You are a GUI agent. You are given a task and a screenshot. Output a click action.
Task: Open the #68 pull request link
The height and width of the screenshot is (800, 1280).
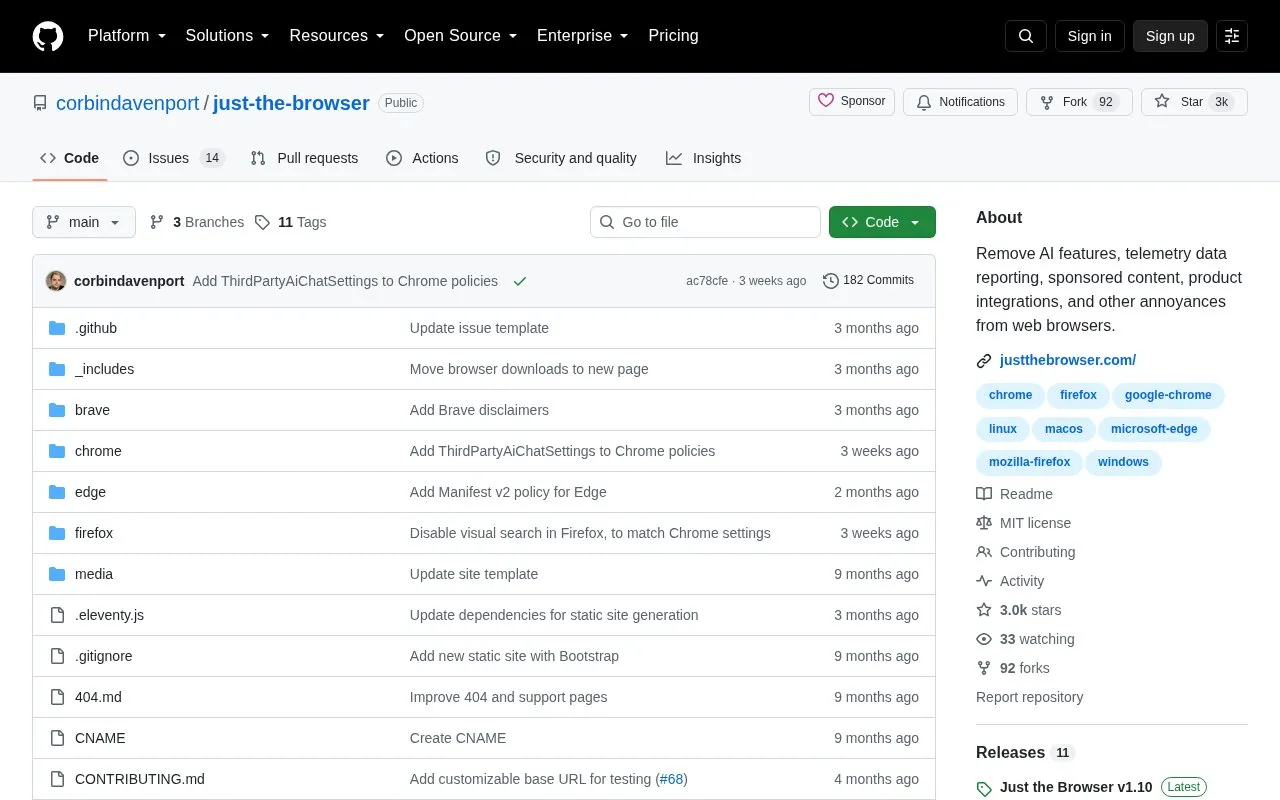[671, 779]
